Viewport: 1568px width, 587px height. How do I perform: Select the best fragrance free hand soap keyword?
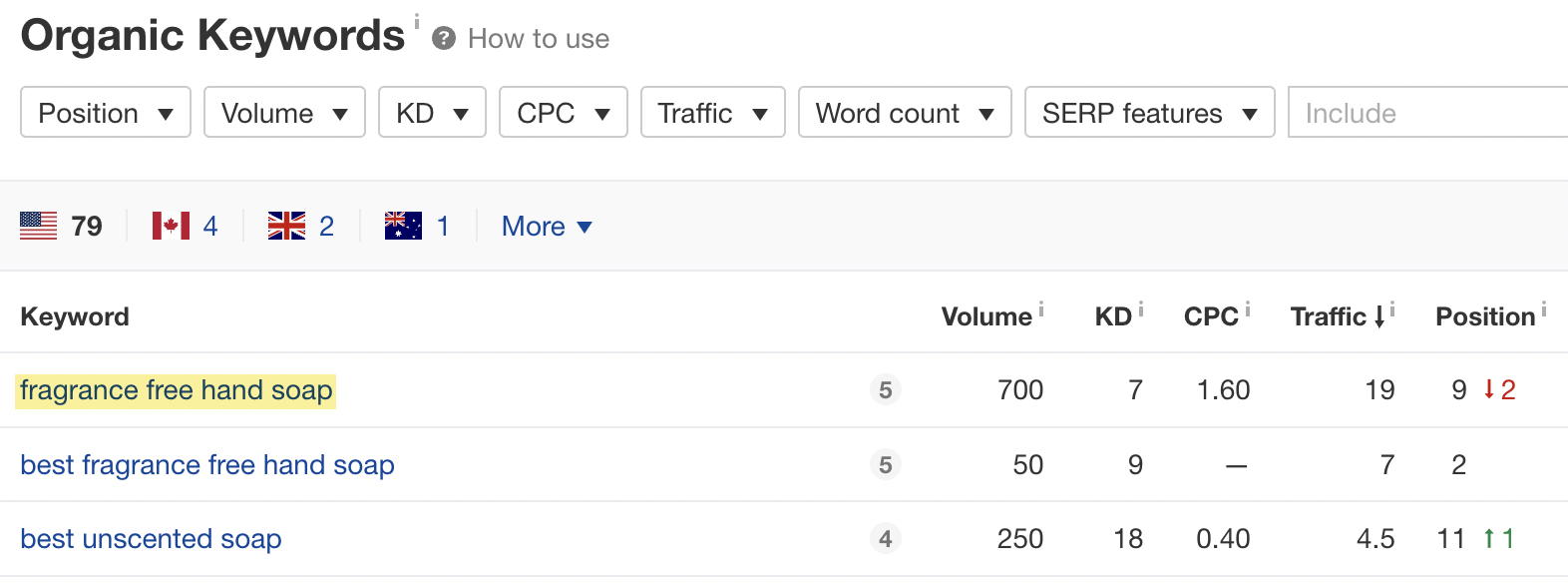point(206,464)
